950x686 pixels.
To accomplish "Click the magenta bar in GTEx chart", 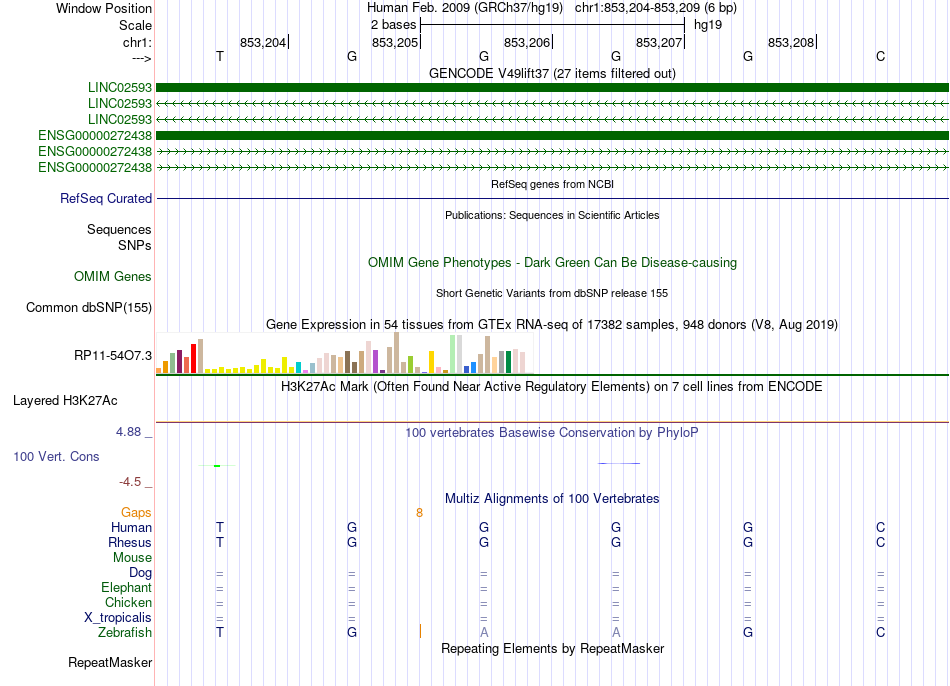I will (x=376, y=361).
